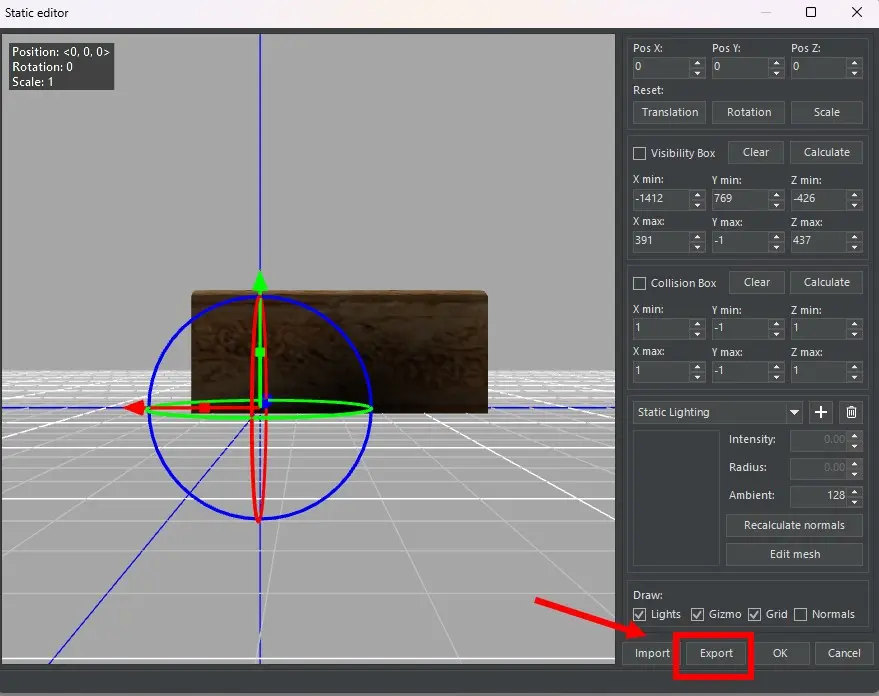Enable the Visibility Box checkbox
The image size is (879, 696).
(640, 154)
